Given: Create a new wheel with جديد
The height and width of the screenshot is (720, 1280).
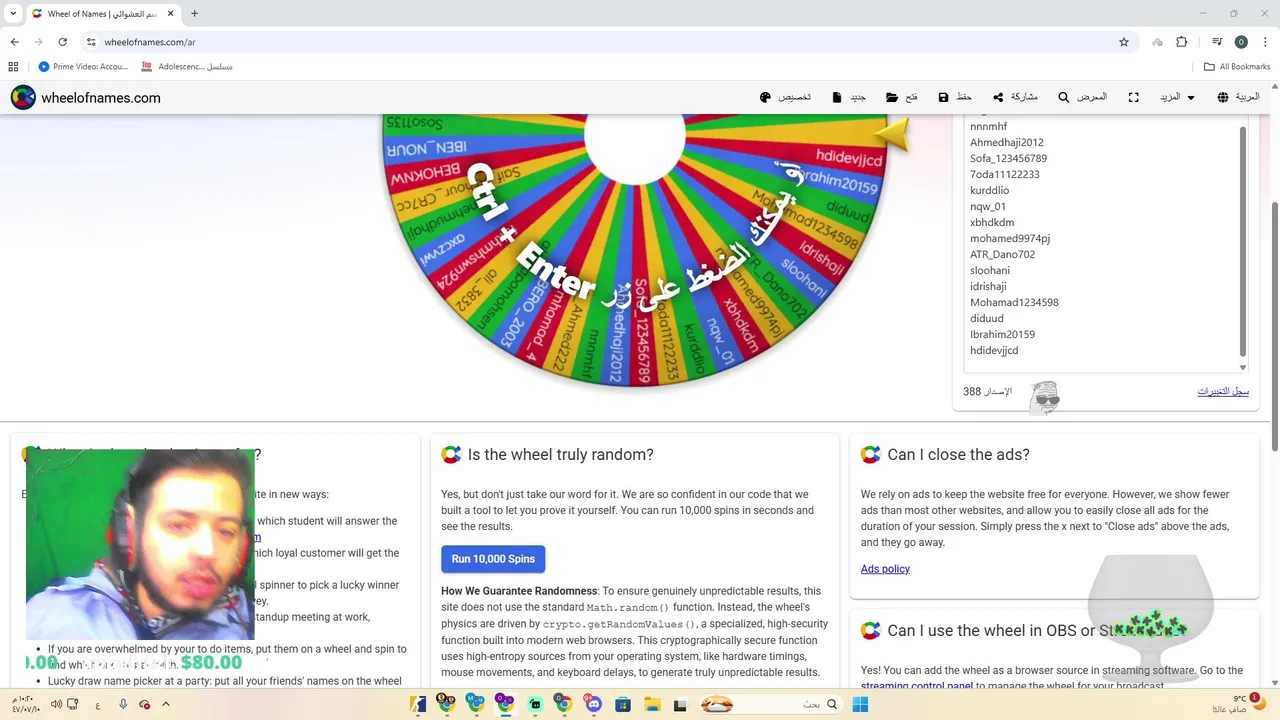Looking at the screenshot, I should pyautogui.click(x=849, y=97).
